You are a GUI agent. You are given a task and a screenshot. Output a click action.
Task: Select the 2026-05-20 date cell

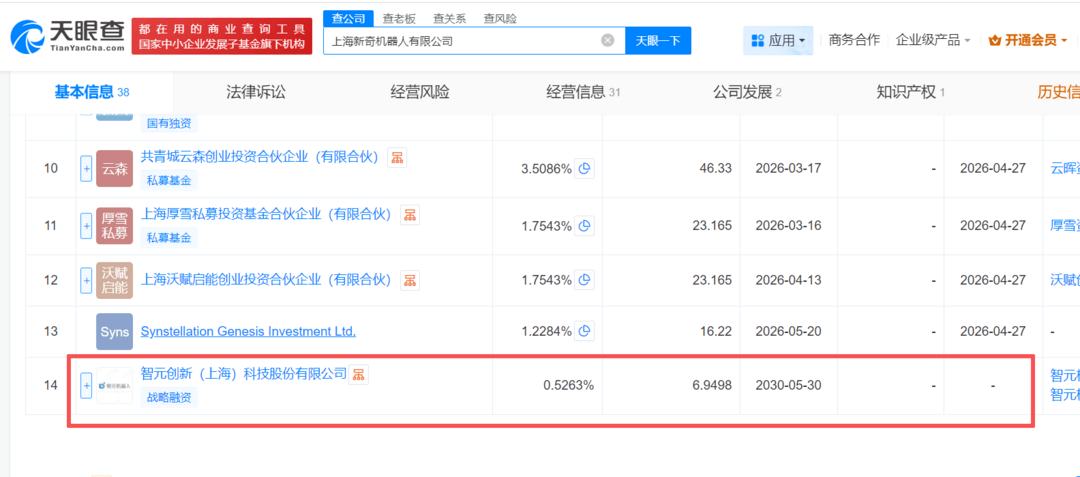click(x=789, y=331)
